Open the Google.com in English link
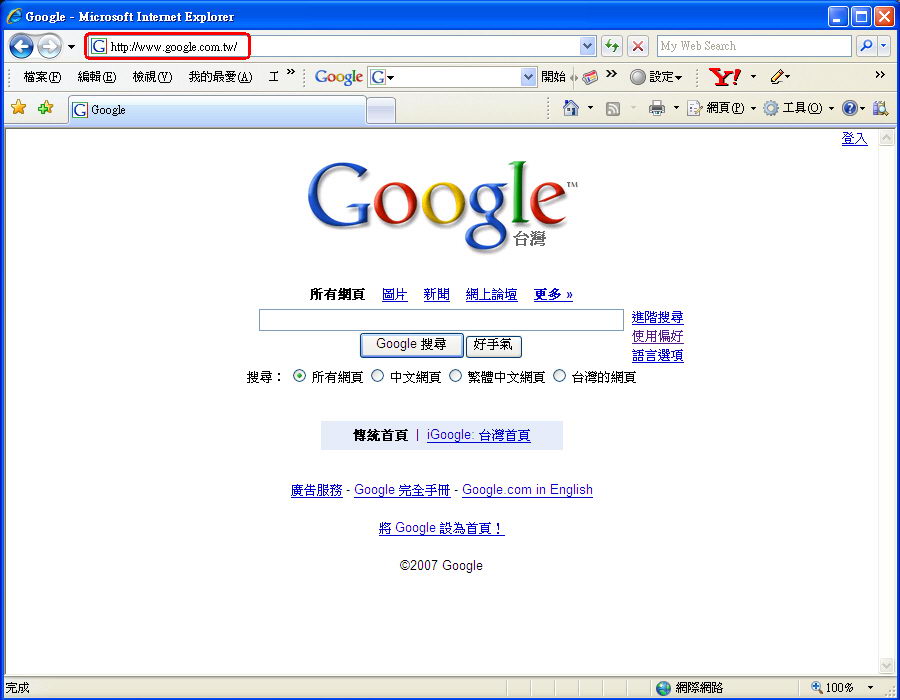The height and width of the screenshot is (700, 900). coord(527,489)
